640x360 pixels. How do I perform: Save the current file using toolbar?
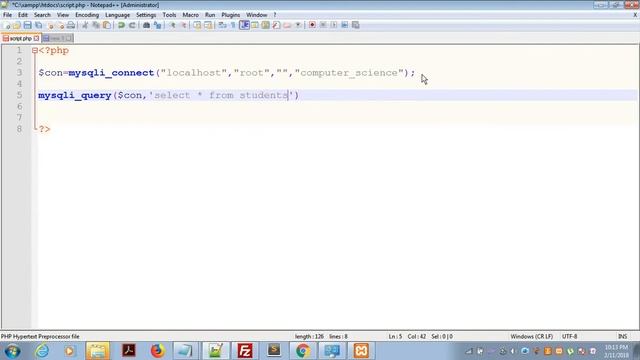pyautogui.click(x=27, y=25)
